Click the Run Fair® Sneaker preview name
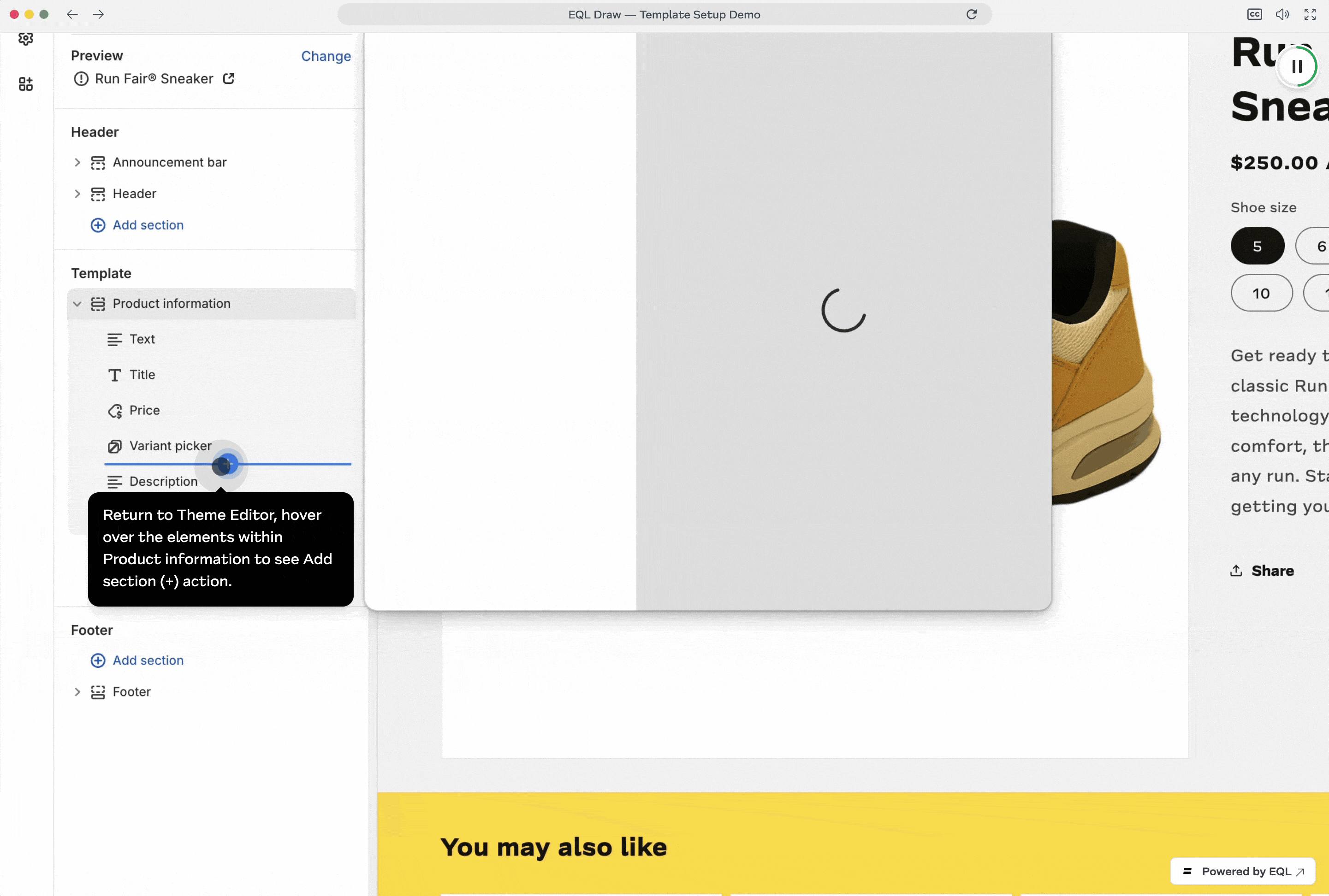The image size is (1329, 896). click(154, 79)
